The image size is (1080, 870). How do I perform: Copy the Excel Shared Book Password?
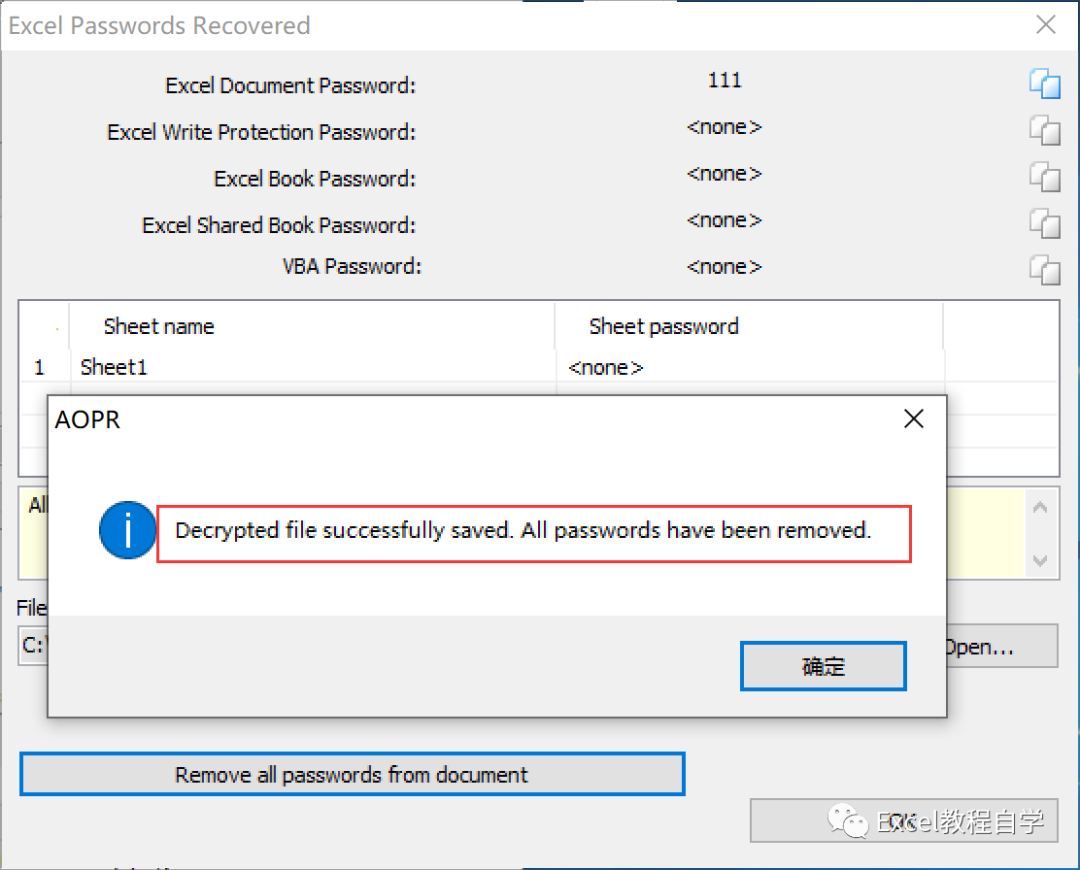pos(1045,223)
